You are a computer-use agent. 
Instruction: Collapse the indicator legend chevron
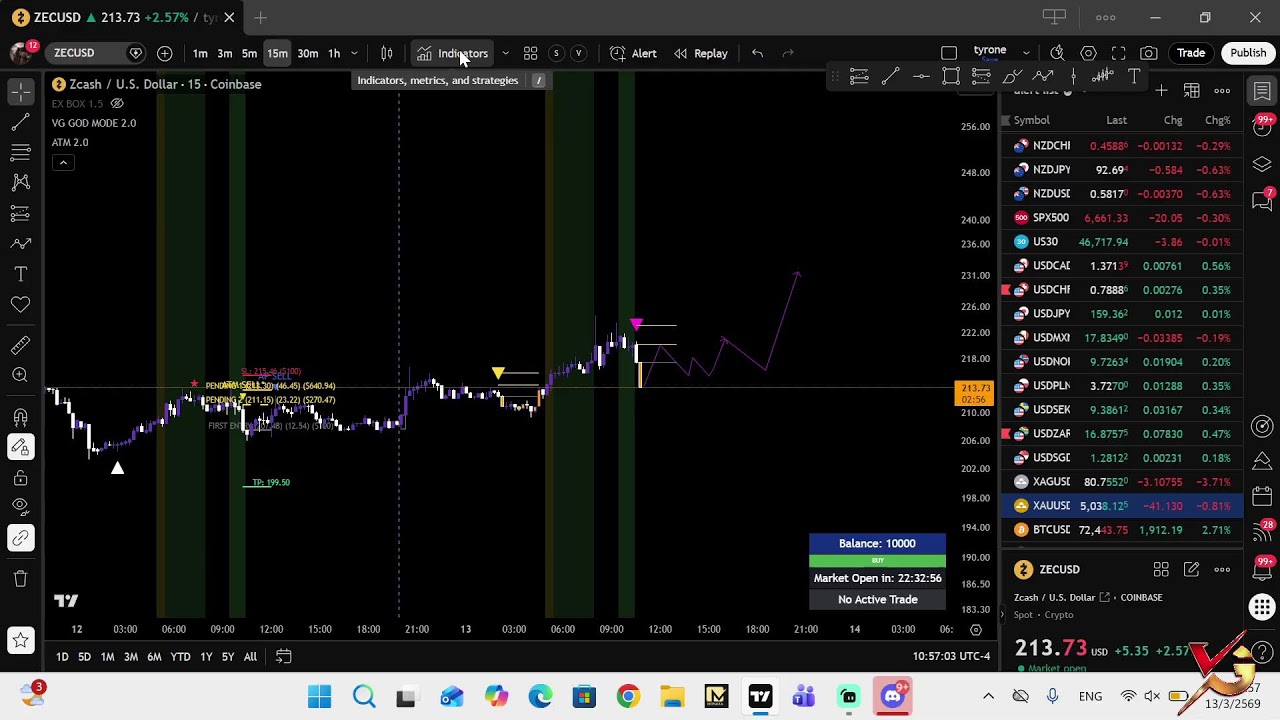point(63,162)
